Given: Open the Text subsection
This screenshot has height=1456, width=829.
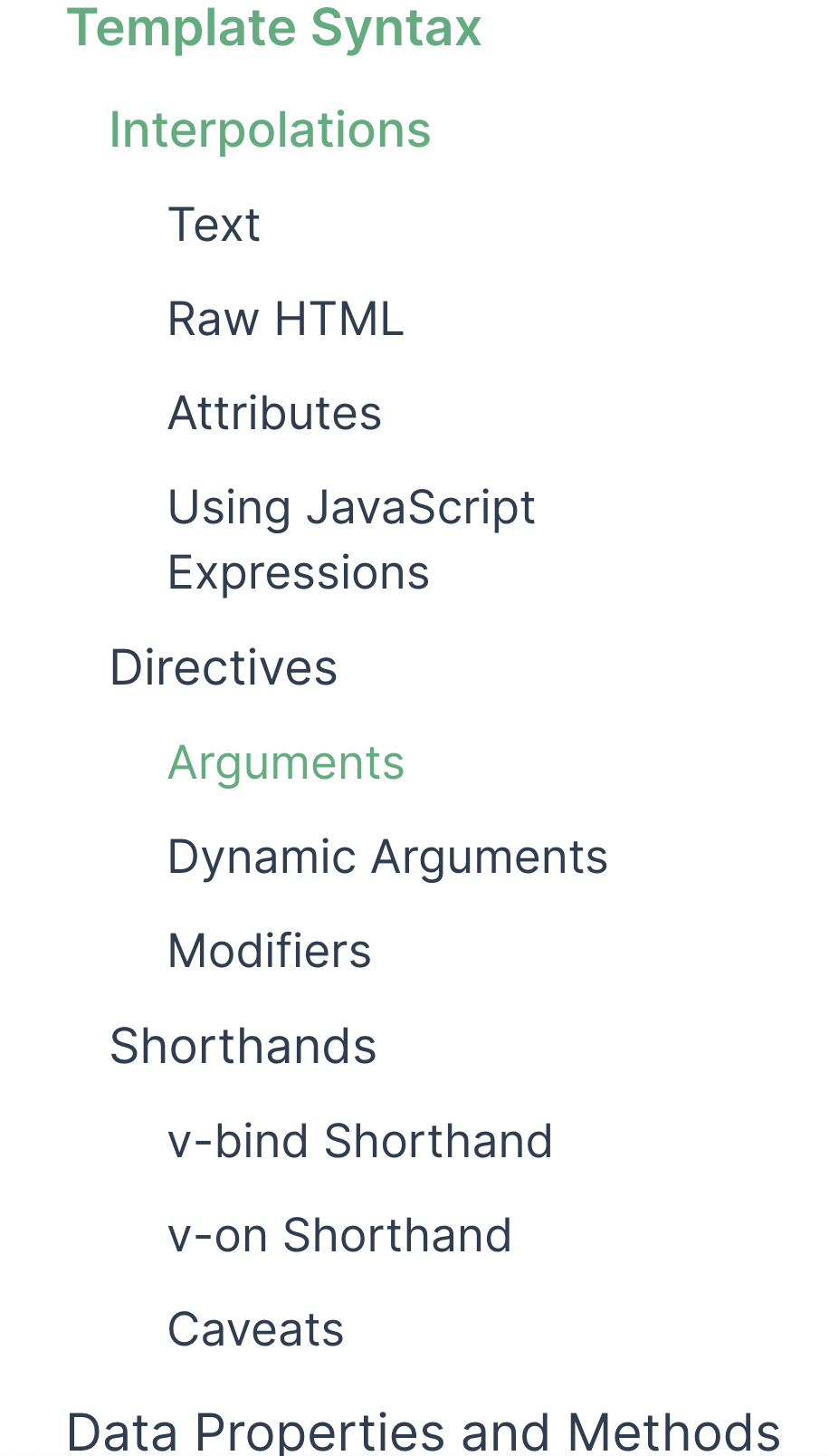Looking at the screenshot, I should click(x=214, y=225).
